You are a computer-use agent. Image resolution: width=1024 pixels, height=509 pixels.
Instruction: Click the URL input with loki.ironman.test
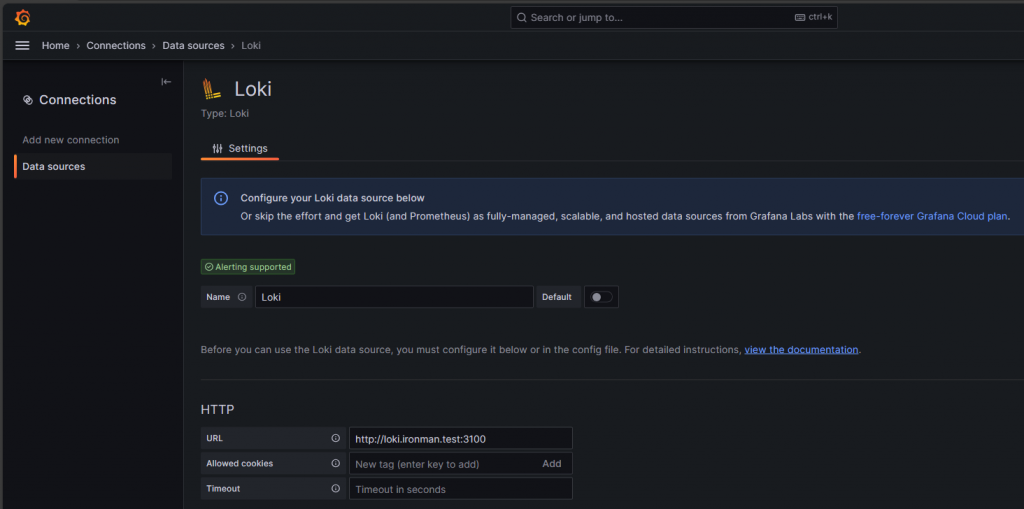pos(461,438)
